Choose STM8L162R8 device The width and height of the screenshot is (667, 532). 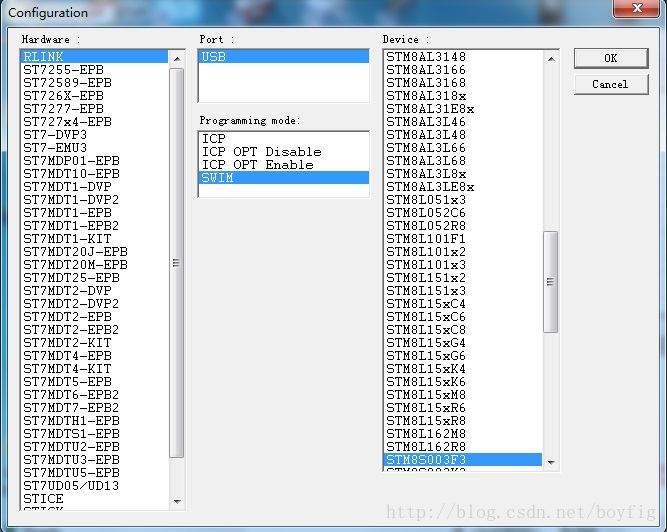click(463, 447)
